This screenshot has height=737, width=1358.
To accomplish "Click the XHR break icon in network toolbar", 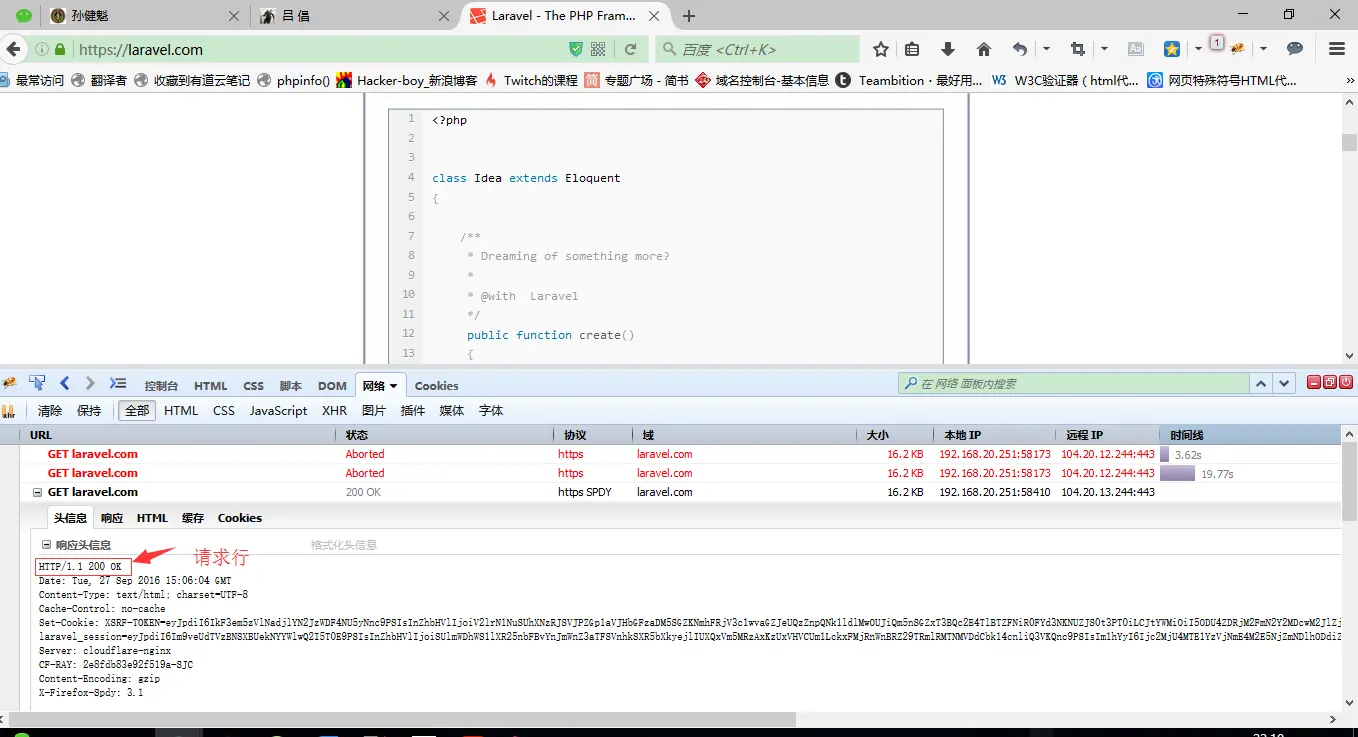I will 9,411.
